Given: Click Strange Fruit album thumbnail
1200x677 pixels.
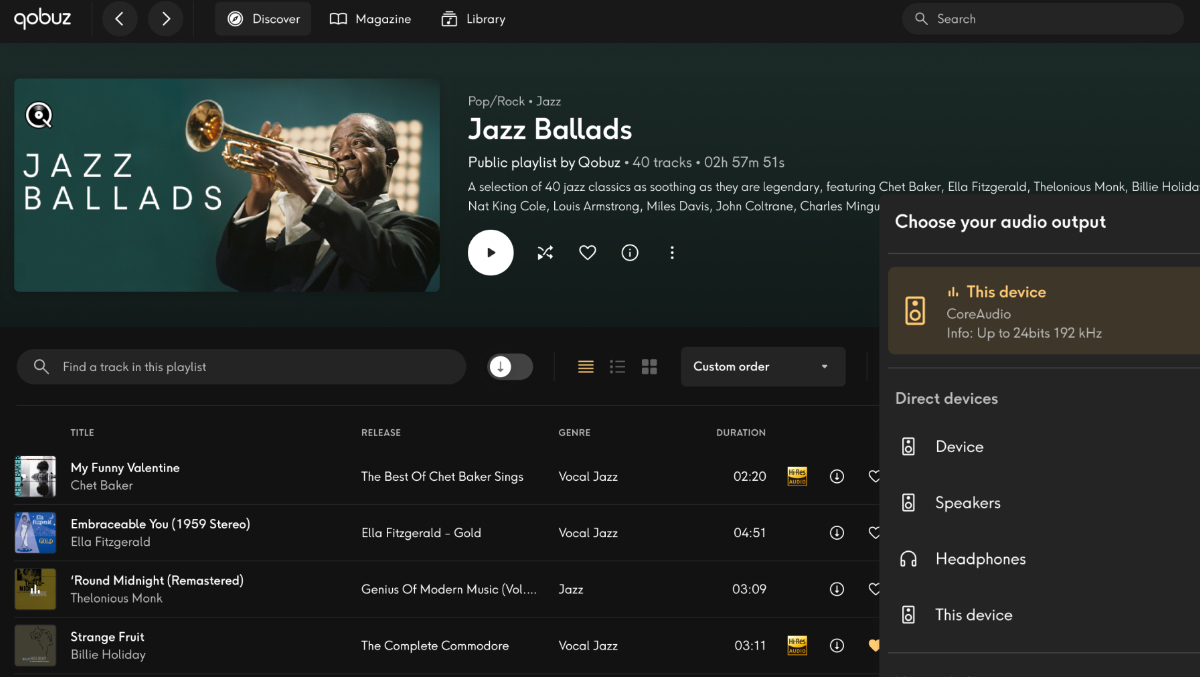Looking at the screenshot, I should [x=35, y=645].
